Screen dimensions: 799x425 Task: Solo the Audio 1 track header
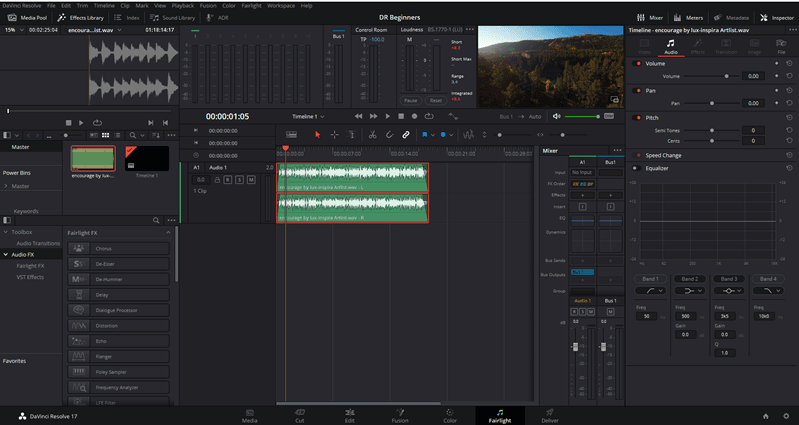coord(239,180)
